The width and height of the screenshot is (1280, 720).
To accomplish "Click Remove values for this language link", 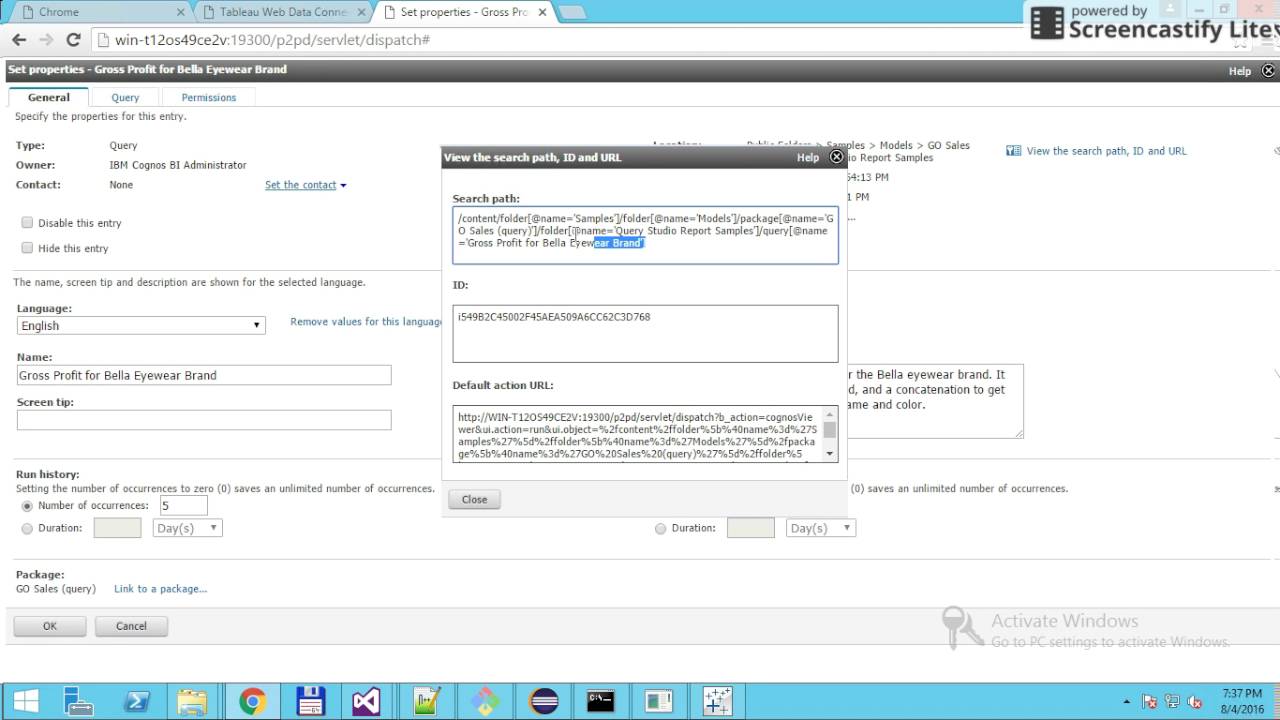I will (366, 322).
